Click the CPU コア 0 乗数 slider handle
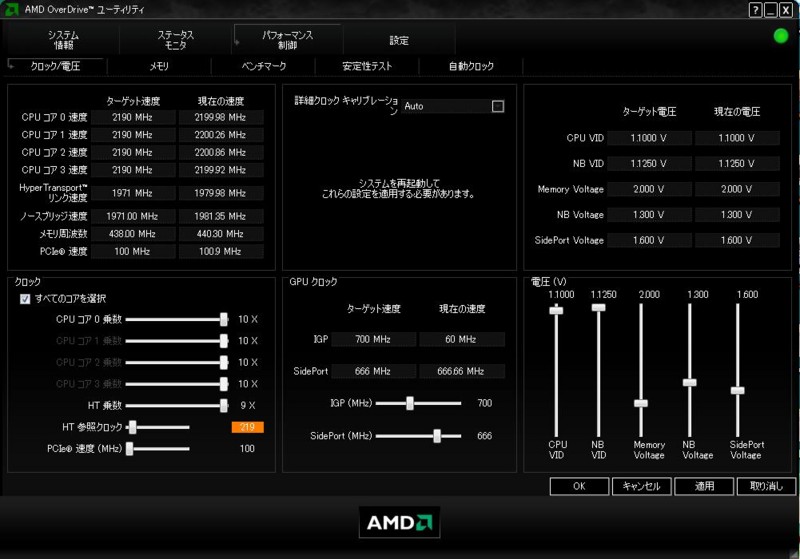Screen dimensions: 800x559 pos(223,319)
